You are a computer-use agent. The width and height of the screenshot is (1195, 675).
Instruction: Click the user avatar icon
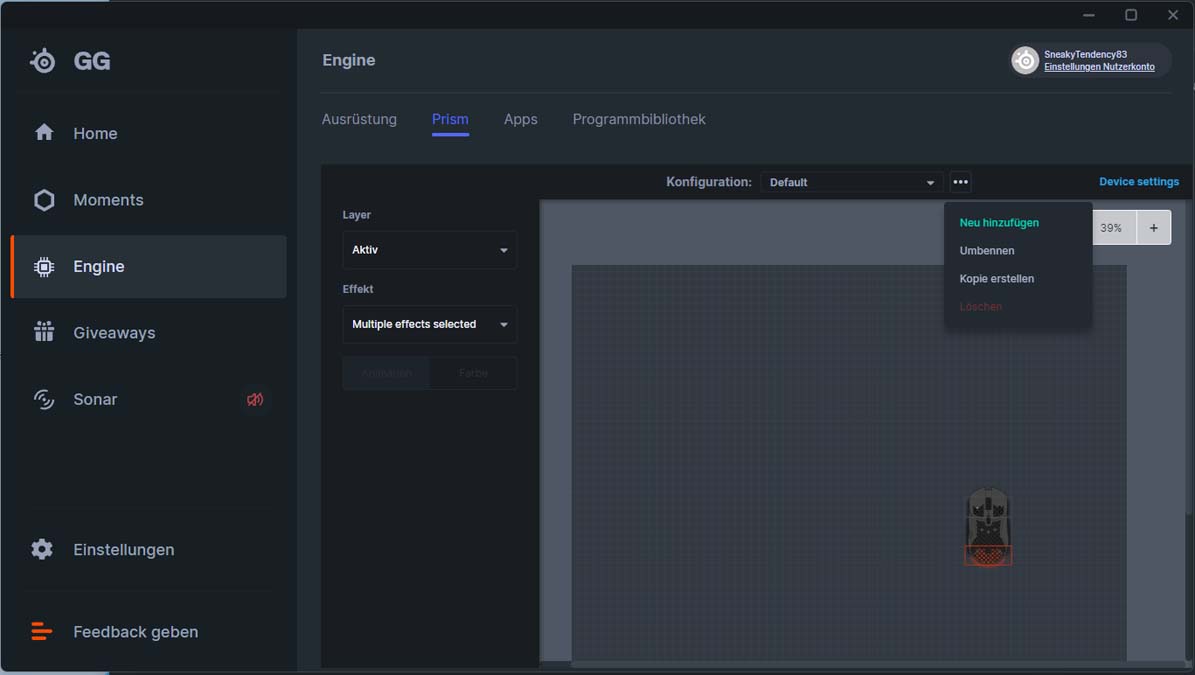click(x=1025, y=60)
